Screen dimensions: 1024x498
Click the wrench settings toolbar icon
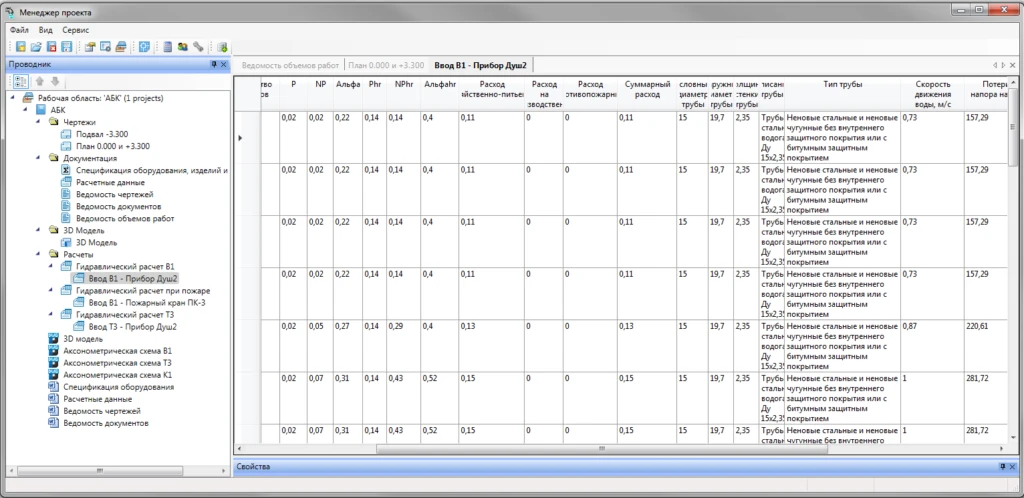(x=198, y=47)
